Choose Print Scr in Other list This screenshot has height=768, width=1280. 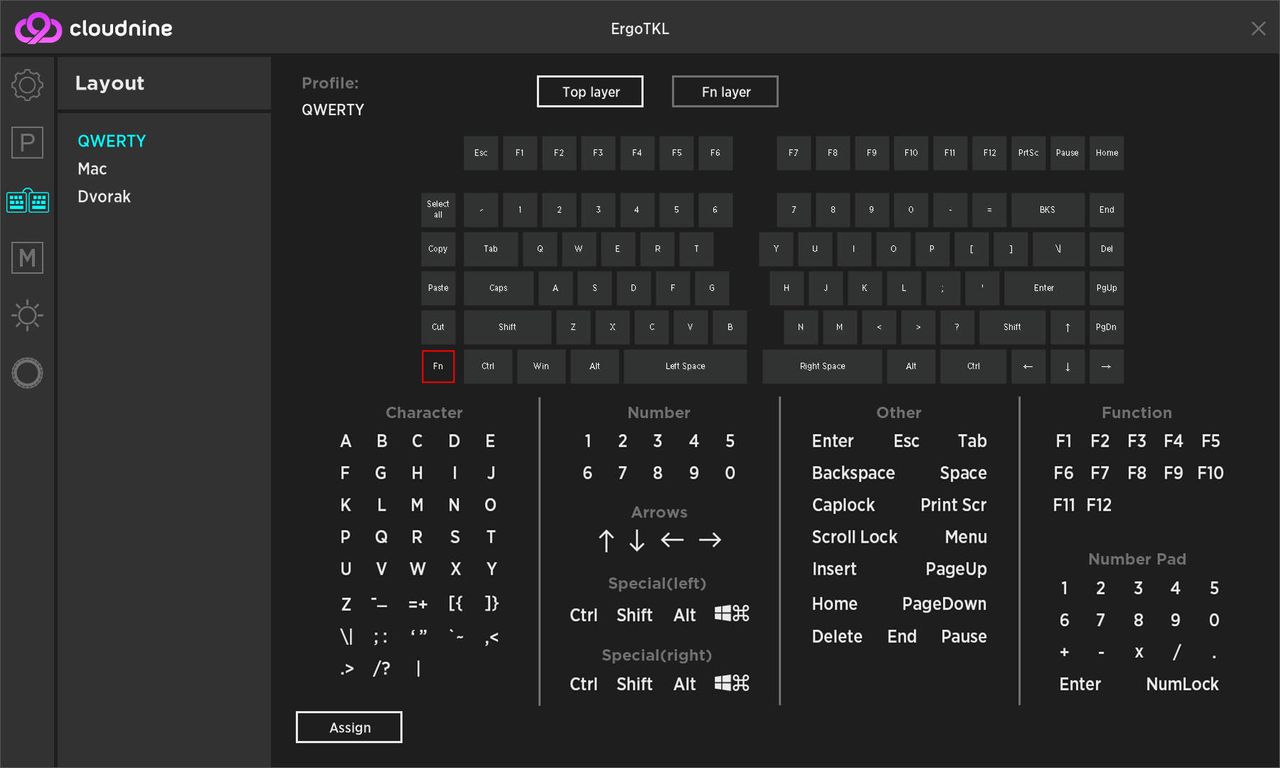[x=953, y=505]
